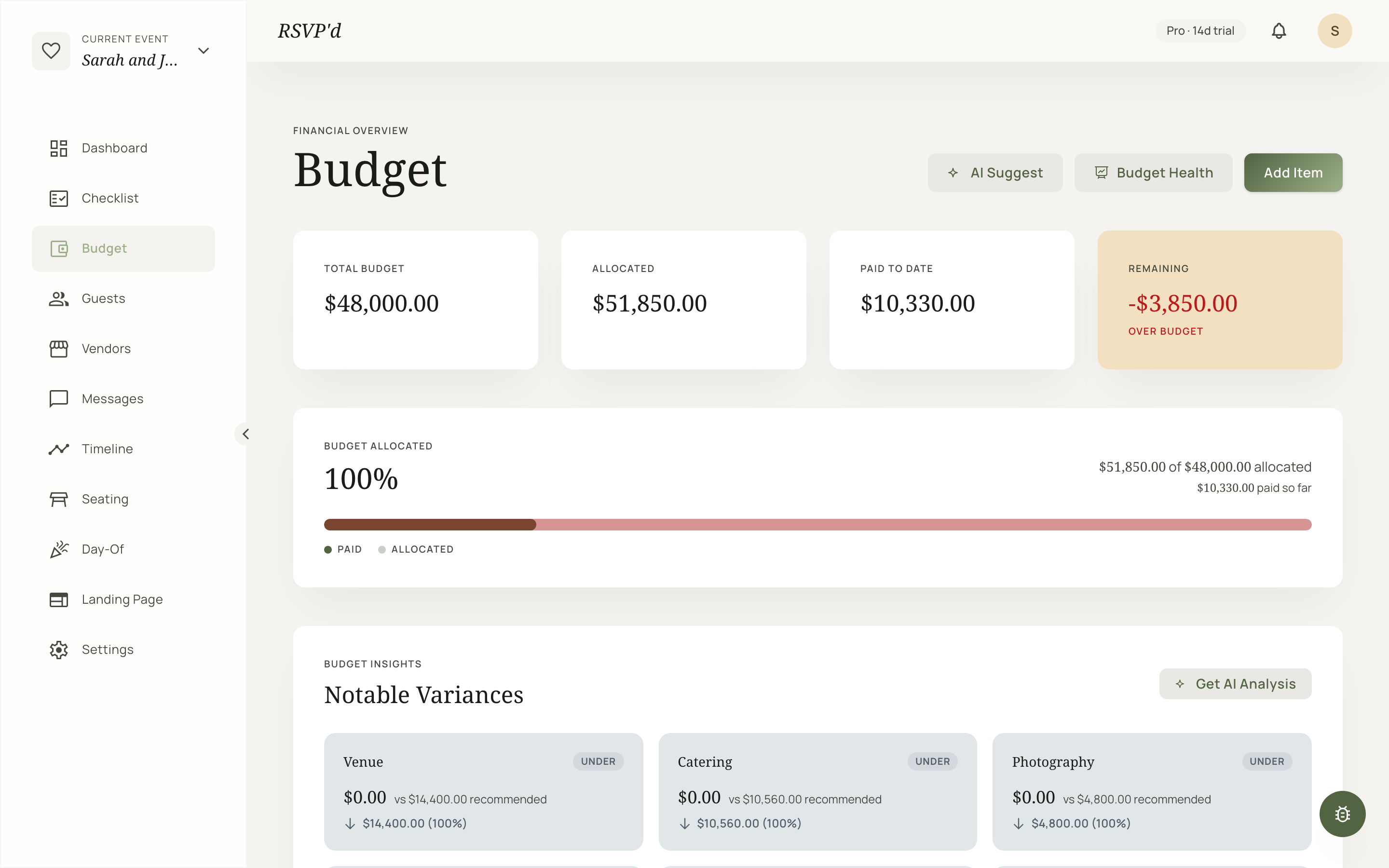Click the allocated portion of progress bar
This screenshot has width=1389, height=868.
924,525
